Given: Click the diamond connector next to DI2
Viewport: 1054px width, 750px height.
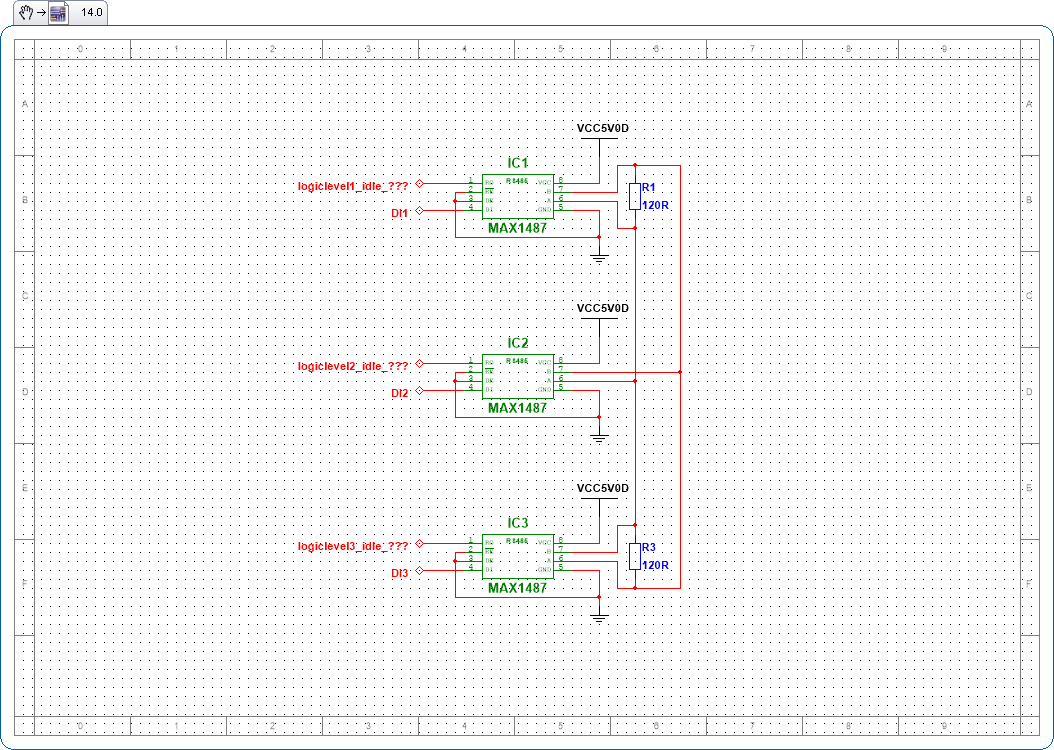Looking at the screenshot, I should coord(419,390).
